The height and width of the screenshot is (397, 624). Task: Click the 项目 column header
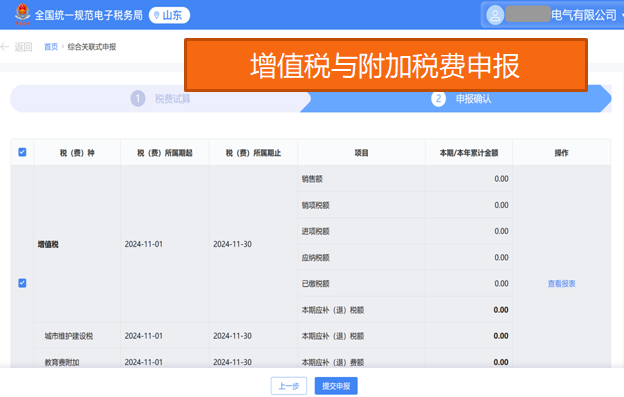361,153
